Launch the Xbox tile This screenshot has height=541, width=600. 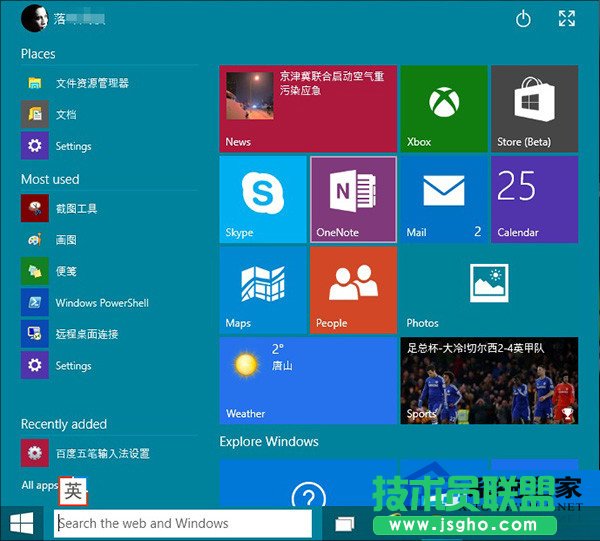point(444,109)
